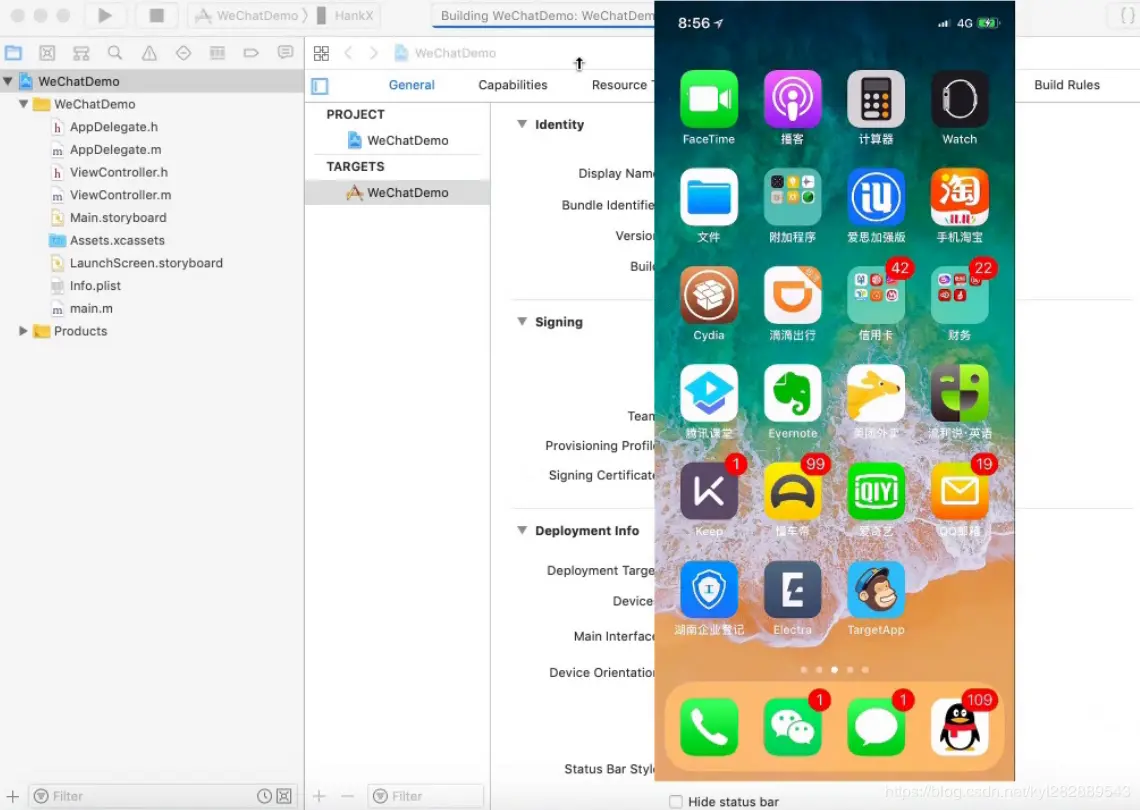Toggle the project and targets list sidebar icon
1140x810 pixels.
(x=320, y=86)
